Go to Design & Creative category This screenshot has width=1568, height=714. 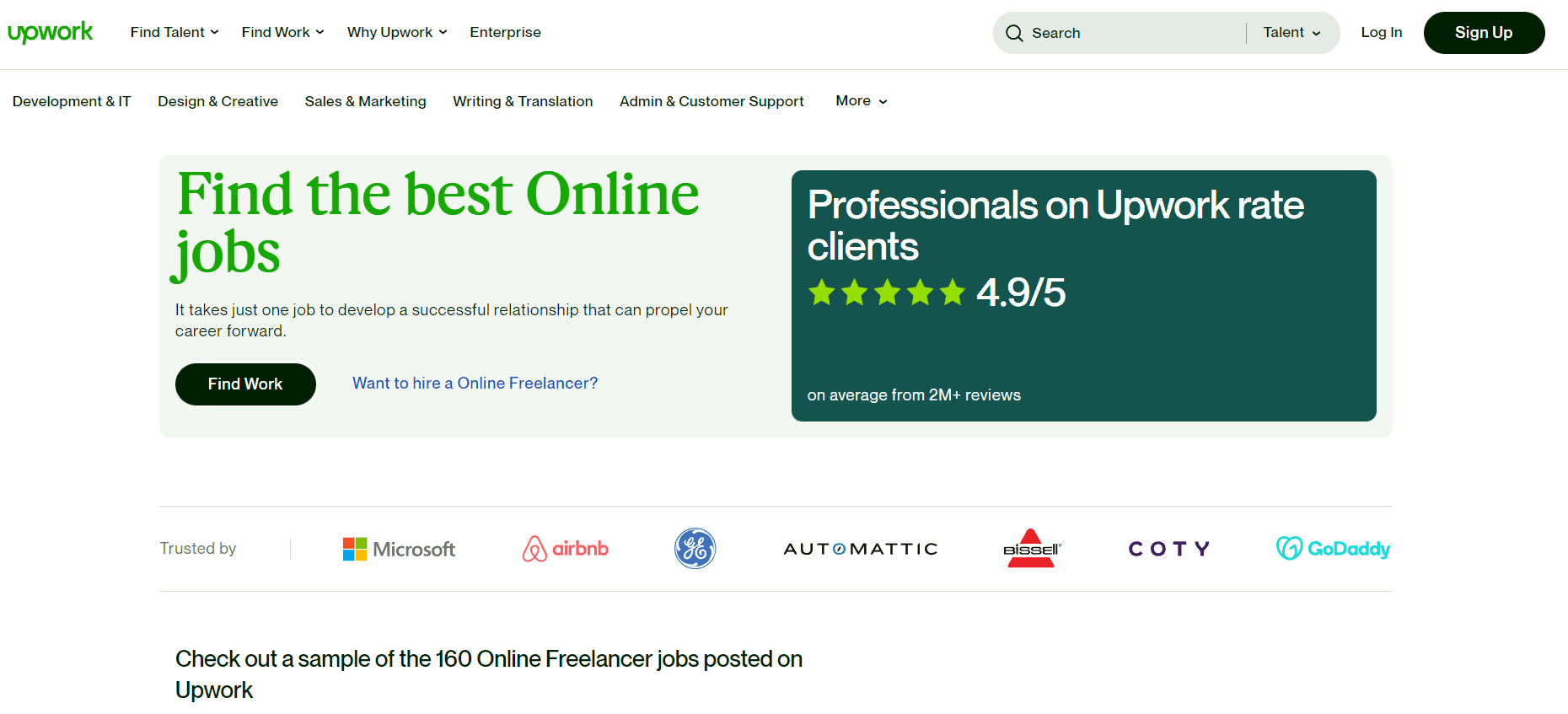pyautogui.click(x=217, y=101)
